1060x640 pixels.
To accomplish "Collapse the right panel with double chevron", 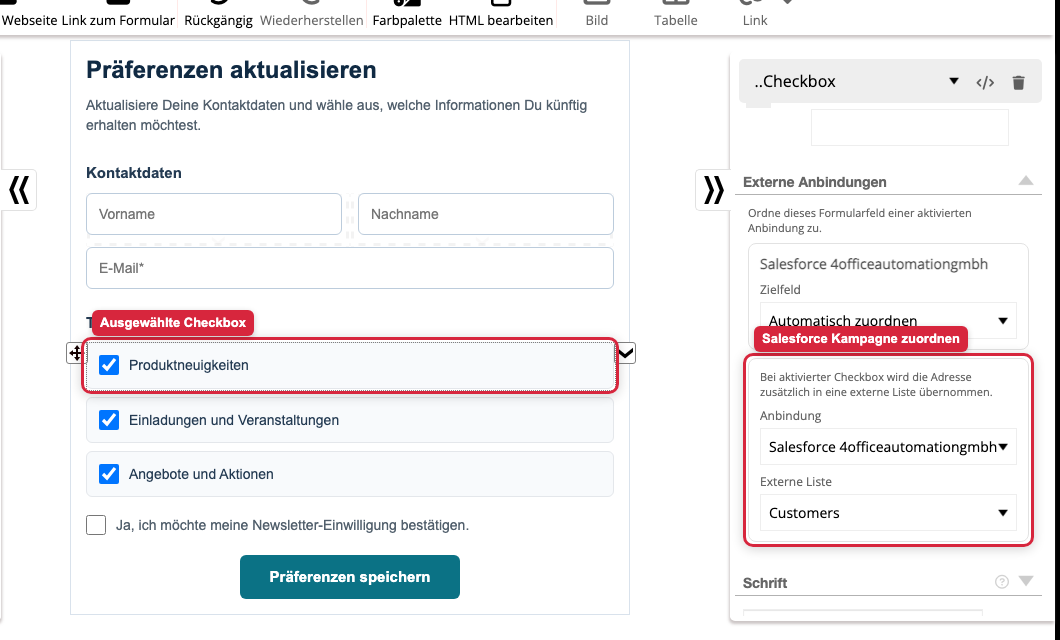I will tap(714, 189).
